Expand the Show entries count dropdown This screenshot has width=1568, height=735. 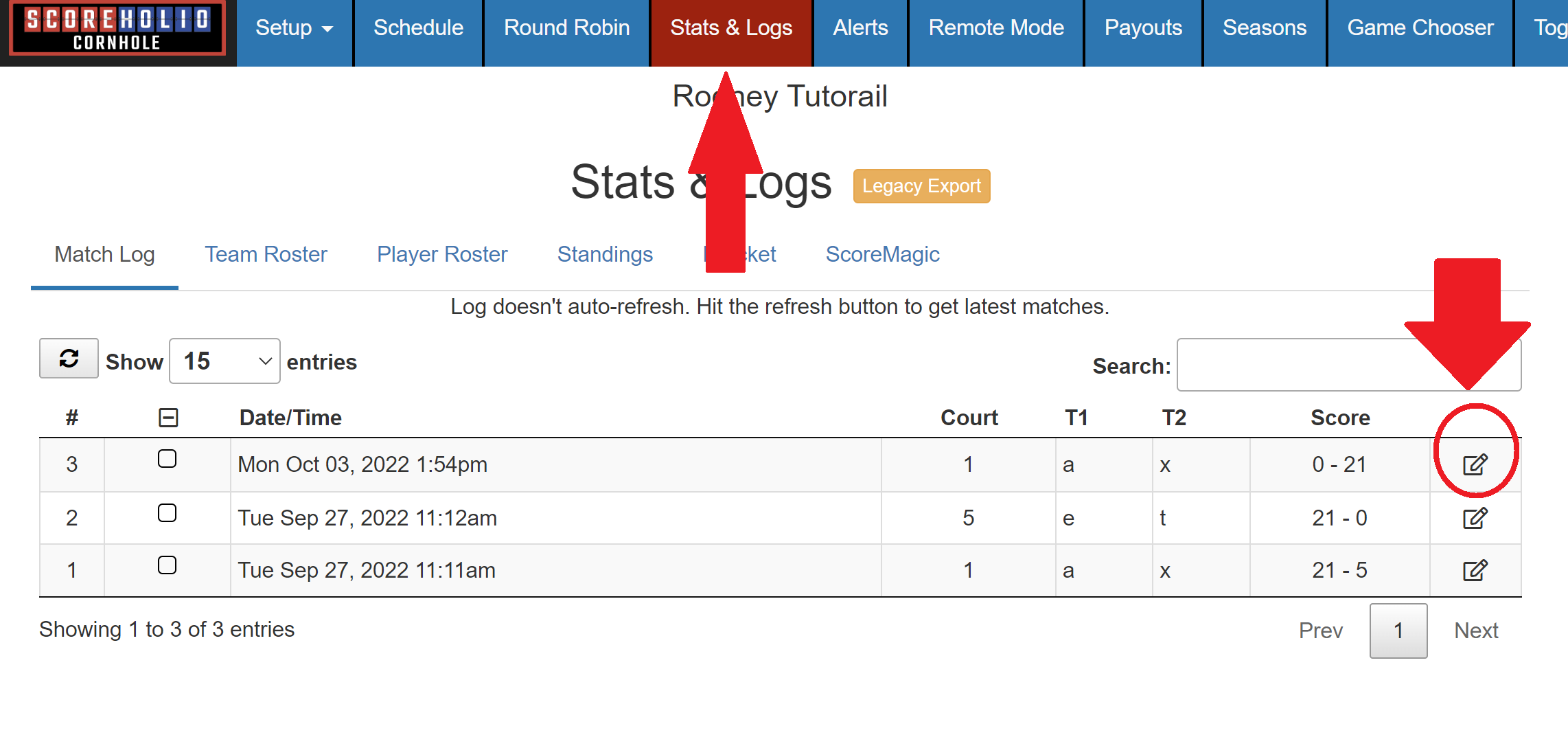point(224,361)
